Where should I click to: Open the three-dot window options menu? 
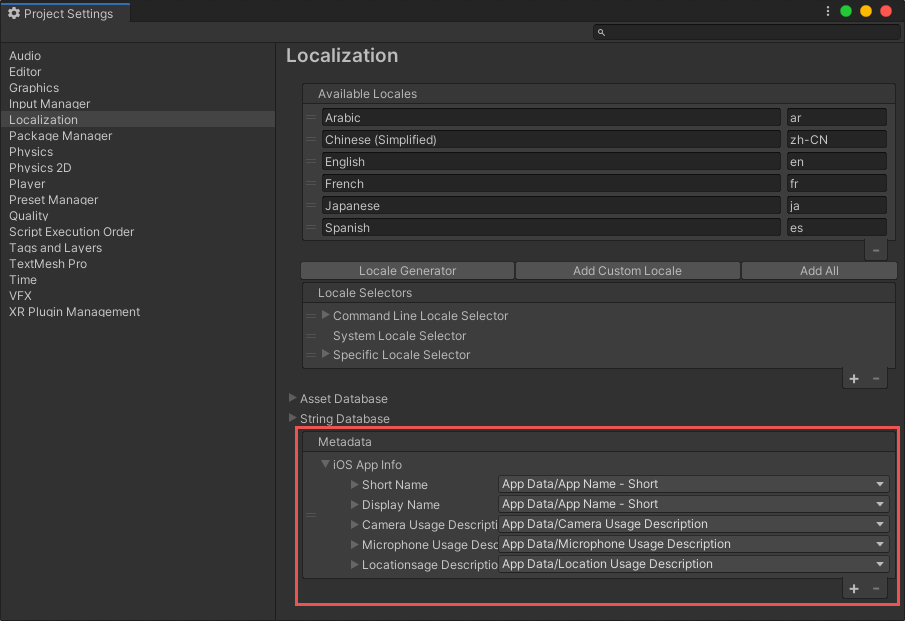pyautogui.click(x=828, y=12)
